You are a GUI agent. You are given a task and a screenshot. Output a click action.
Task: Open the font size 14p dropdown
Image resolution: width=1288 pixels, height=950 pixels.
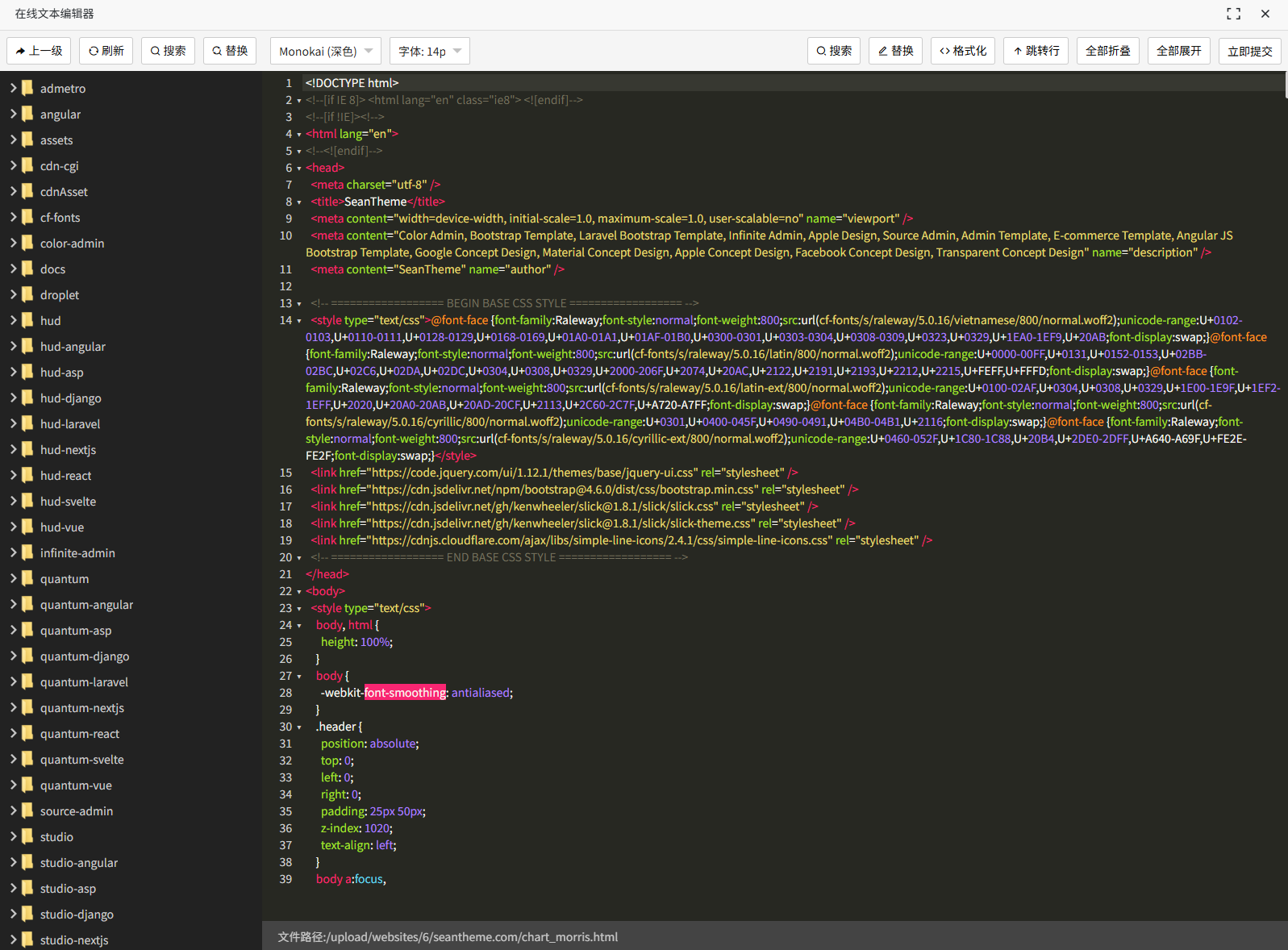(x=429, y=51)
